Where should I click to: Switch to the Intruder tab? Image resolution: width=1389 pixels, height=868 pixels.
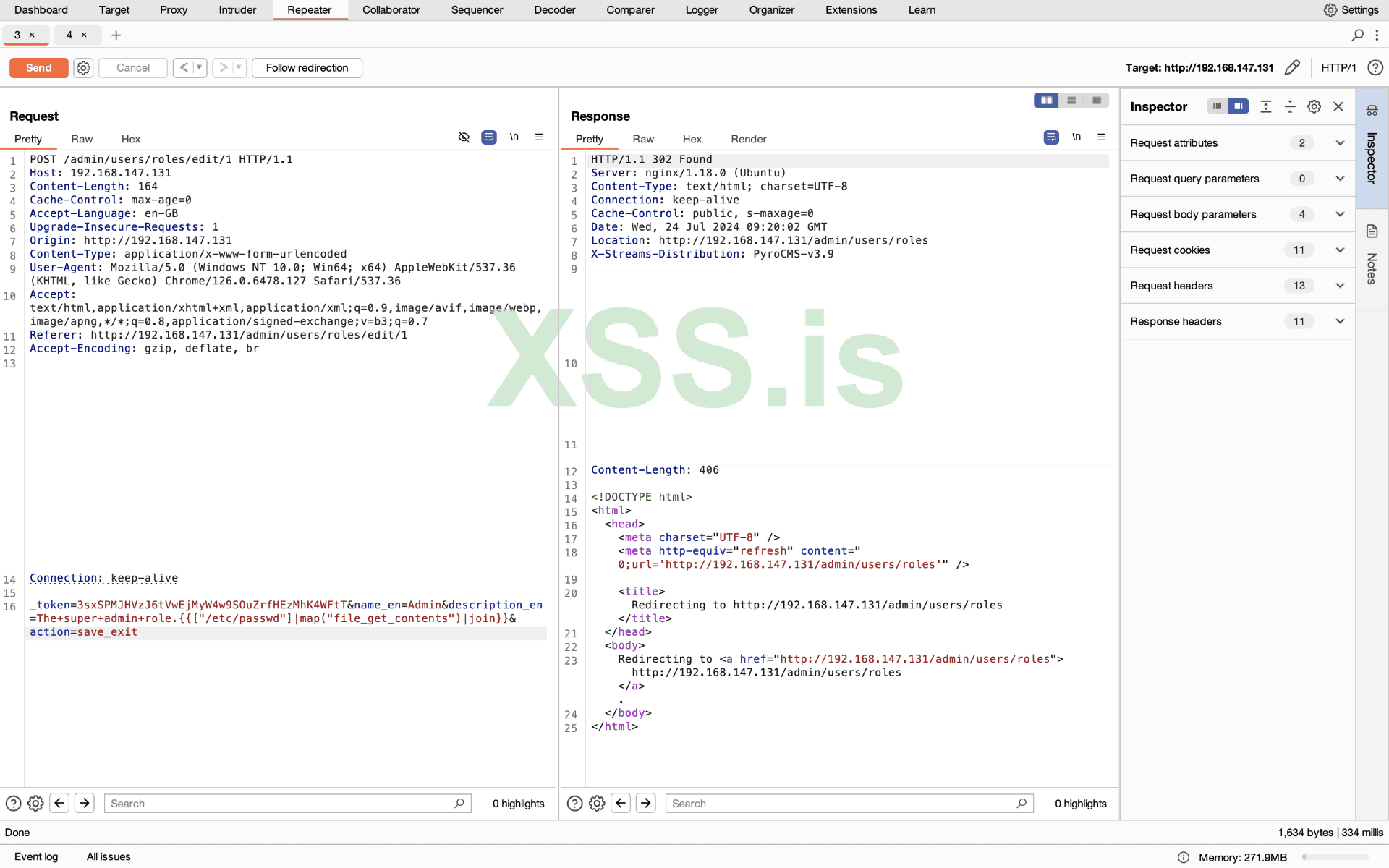point(237,10)
